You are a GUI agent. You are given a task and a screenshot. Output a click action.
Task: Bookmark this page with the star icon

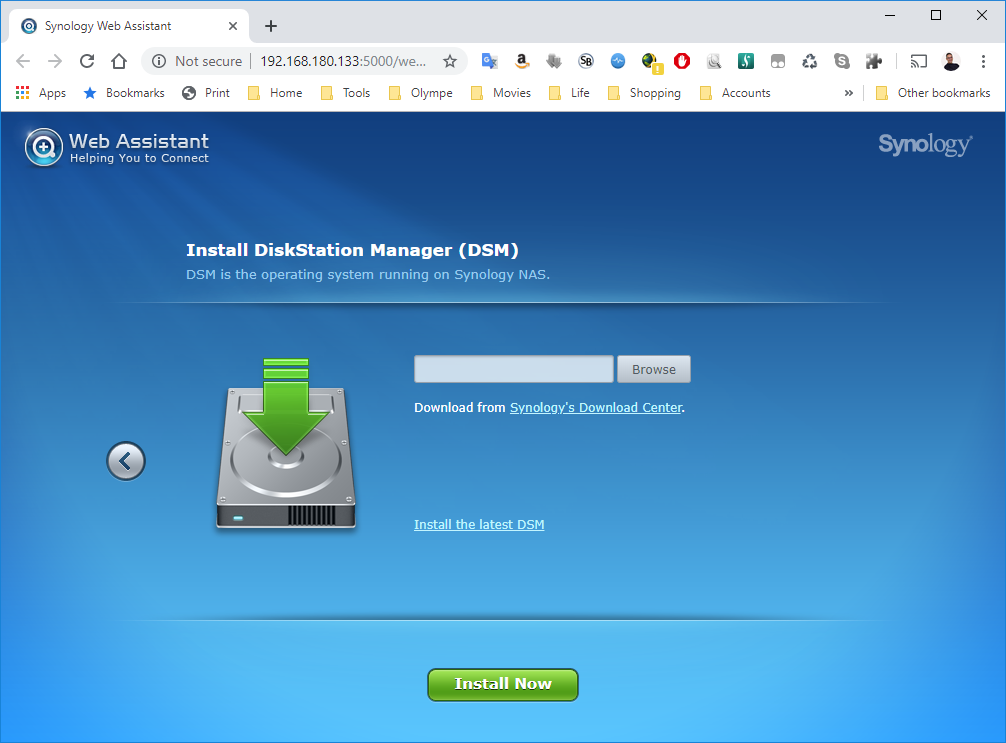[x=450, y=61]
